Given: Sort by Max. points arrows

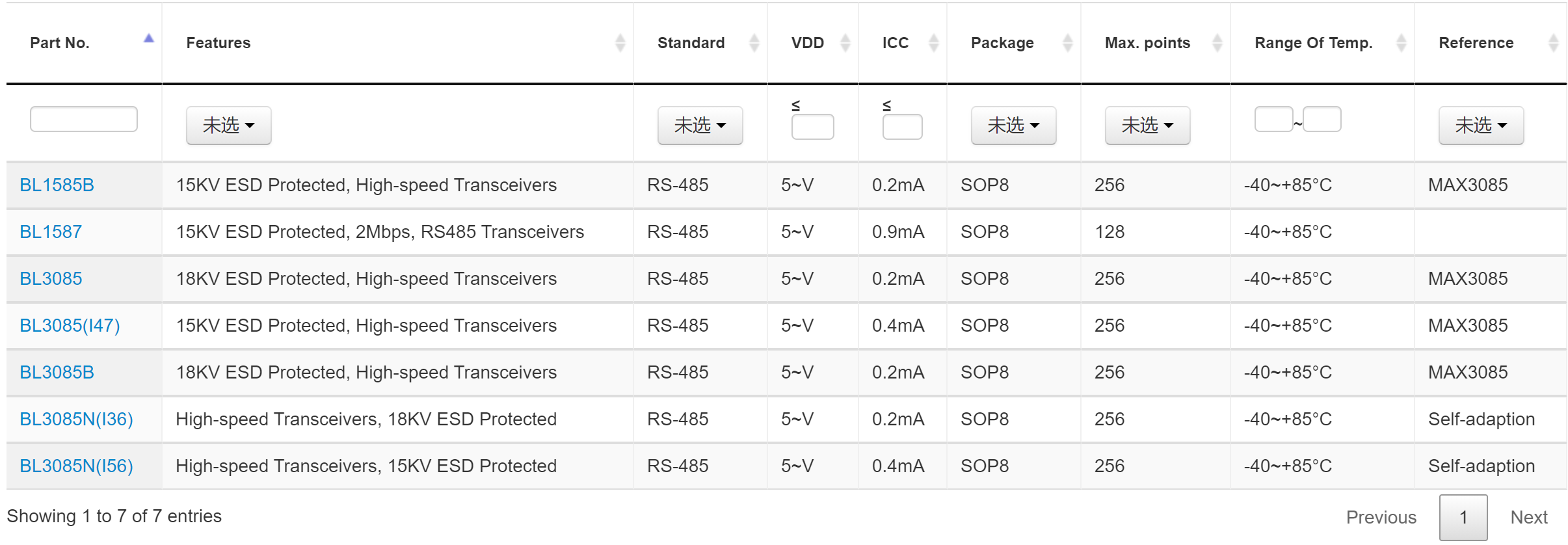Looking at the screenshot, I should click(1217, 43).
